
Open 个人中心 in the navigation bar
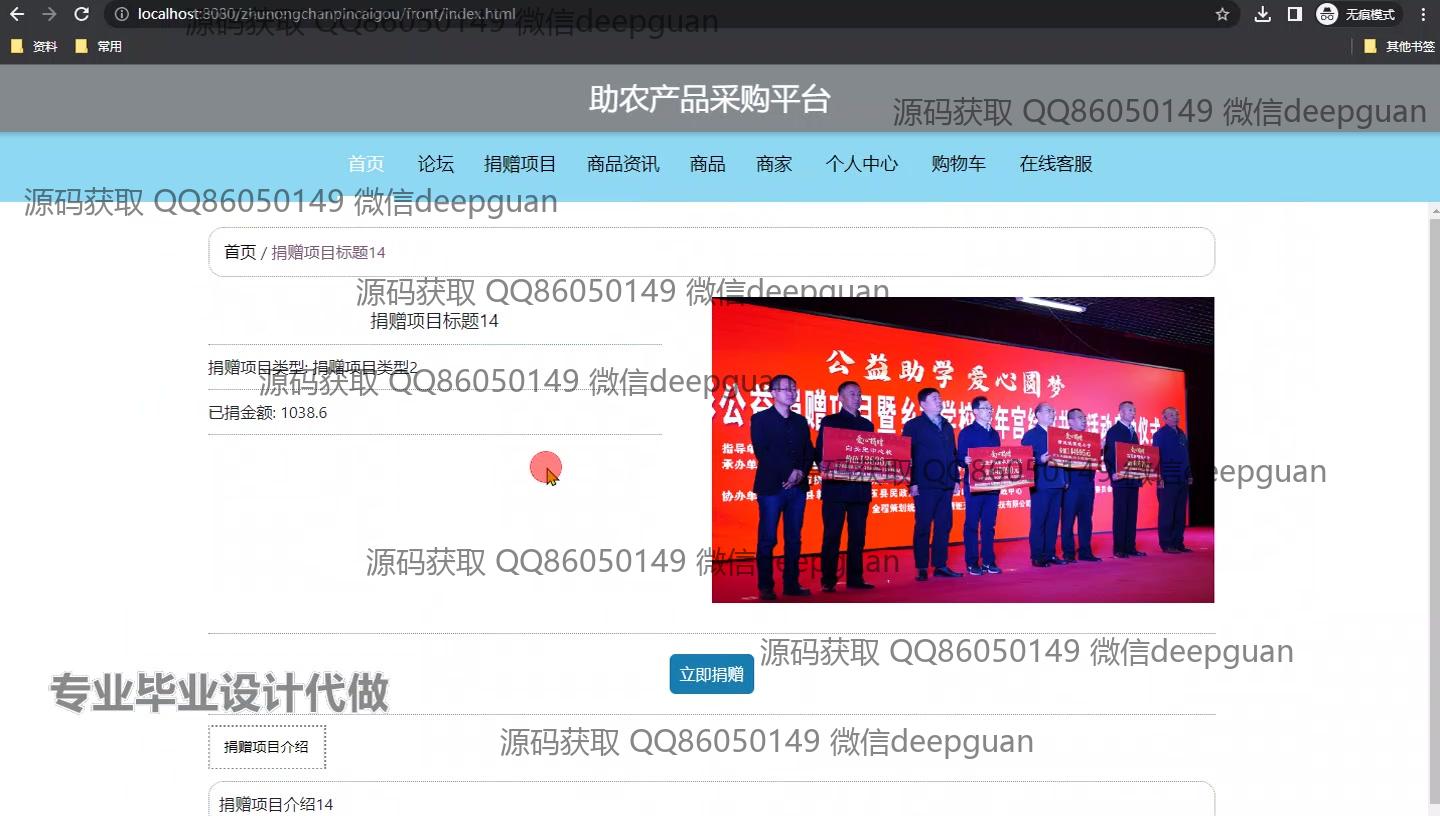tap(862, 164)
